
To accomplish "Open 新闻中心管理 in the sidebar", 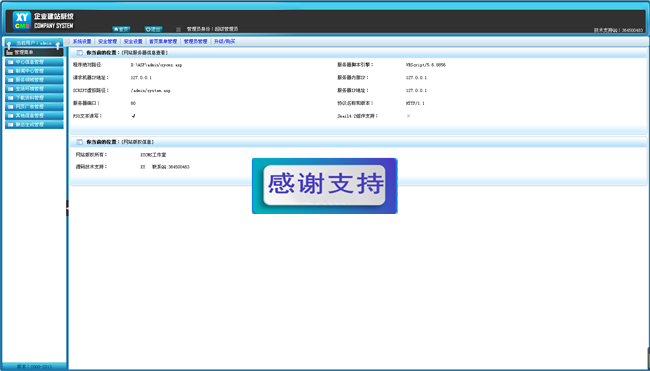I will pos(34,71).
